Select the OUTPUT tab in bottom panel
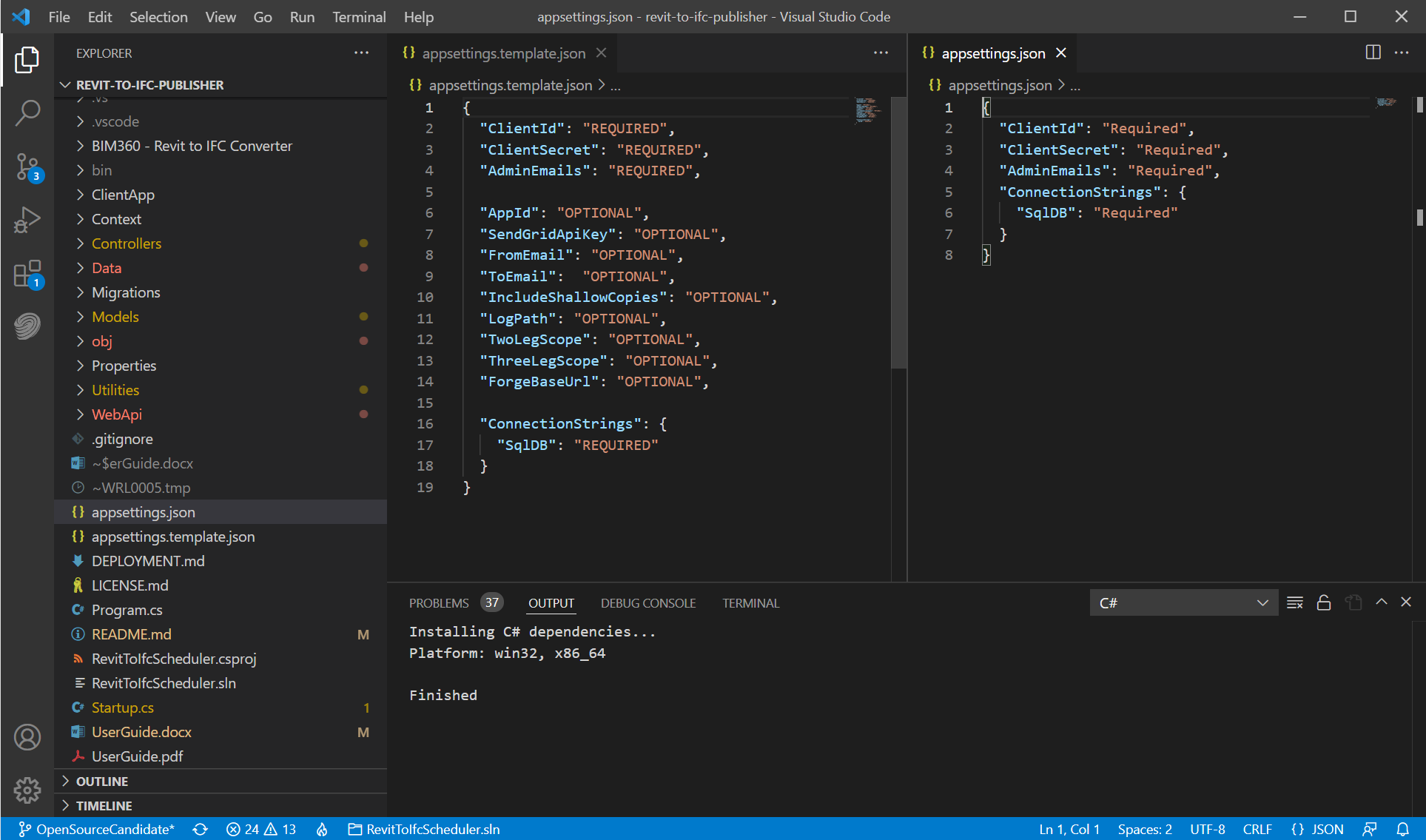 pyautogui.click(x=550, y=603)
